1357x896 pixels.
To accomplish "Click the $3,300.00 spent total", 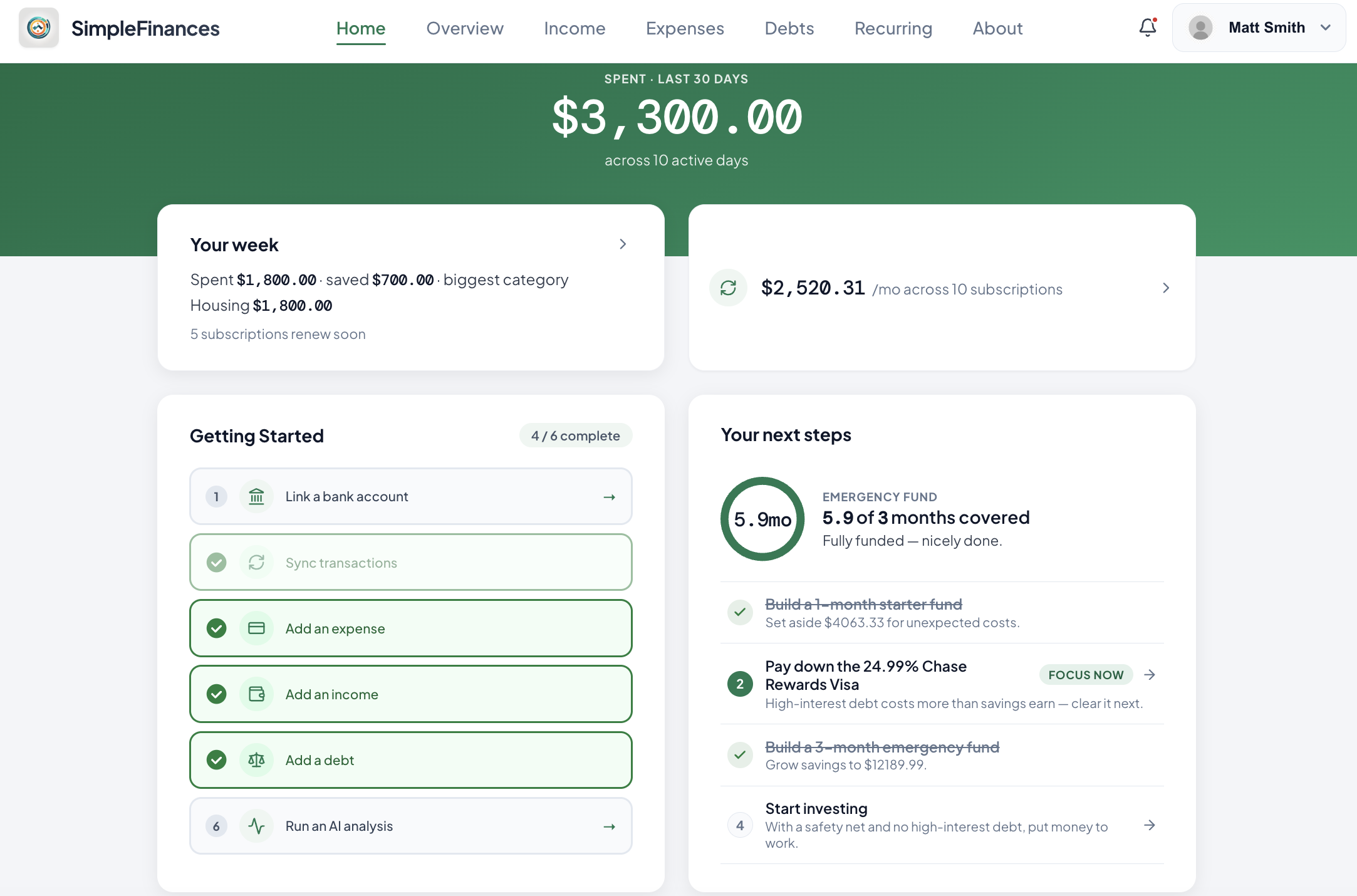I will [x=677, y=118].
